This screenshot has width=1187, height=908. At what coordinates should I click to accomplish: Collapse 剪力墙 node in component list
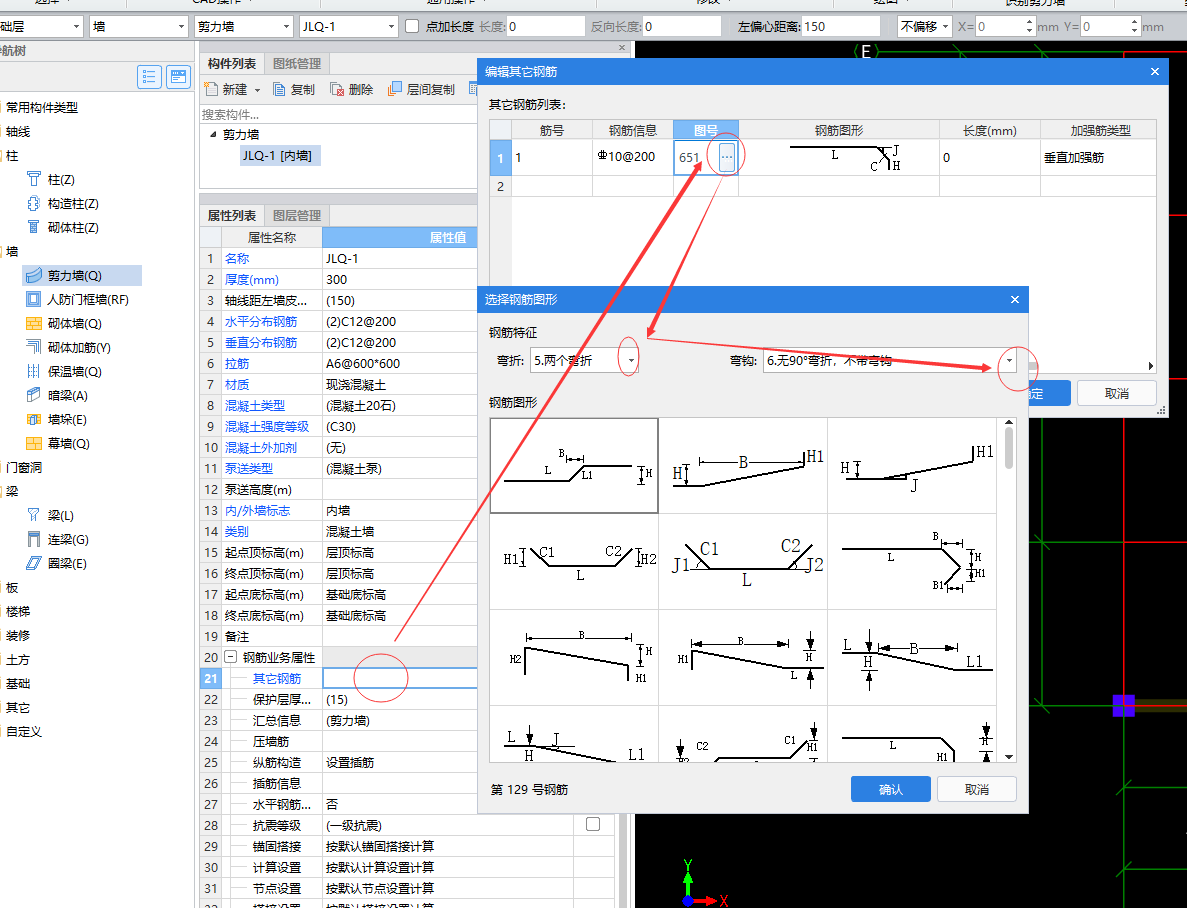(213, 134)
